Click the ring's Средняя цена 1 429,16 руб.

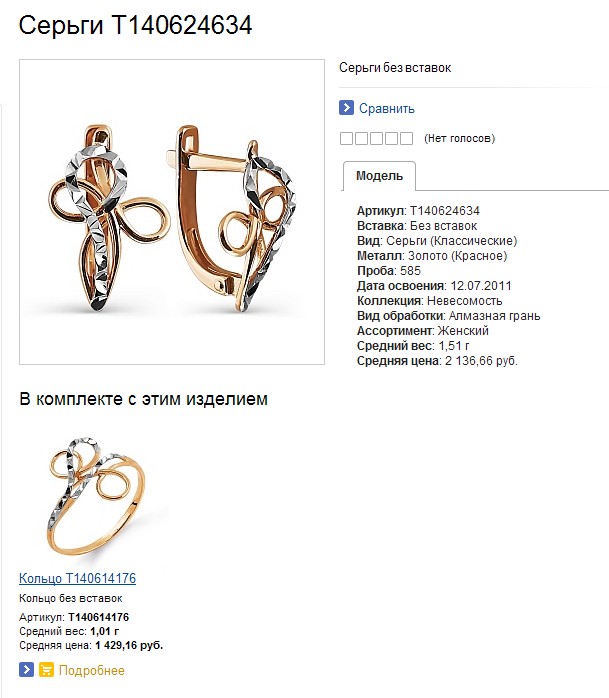click(x=91, y=645)
